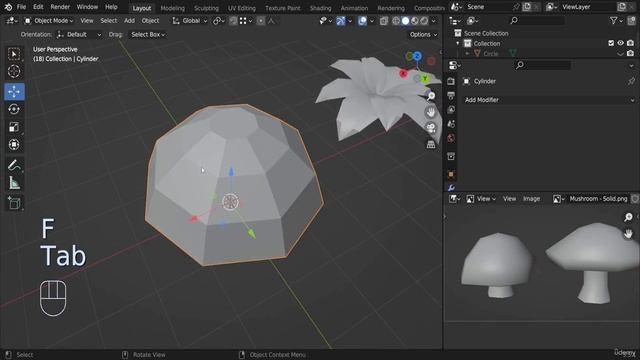Viewport: 640px width, 360px height.
Task: Open the Add Modifier dropdown
Action: [549, 100]
